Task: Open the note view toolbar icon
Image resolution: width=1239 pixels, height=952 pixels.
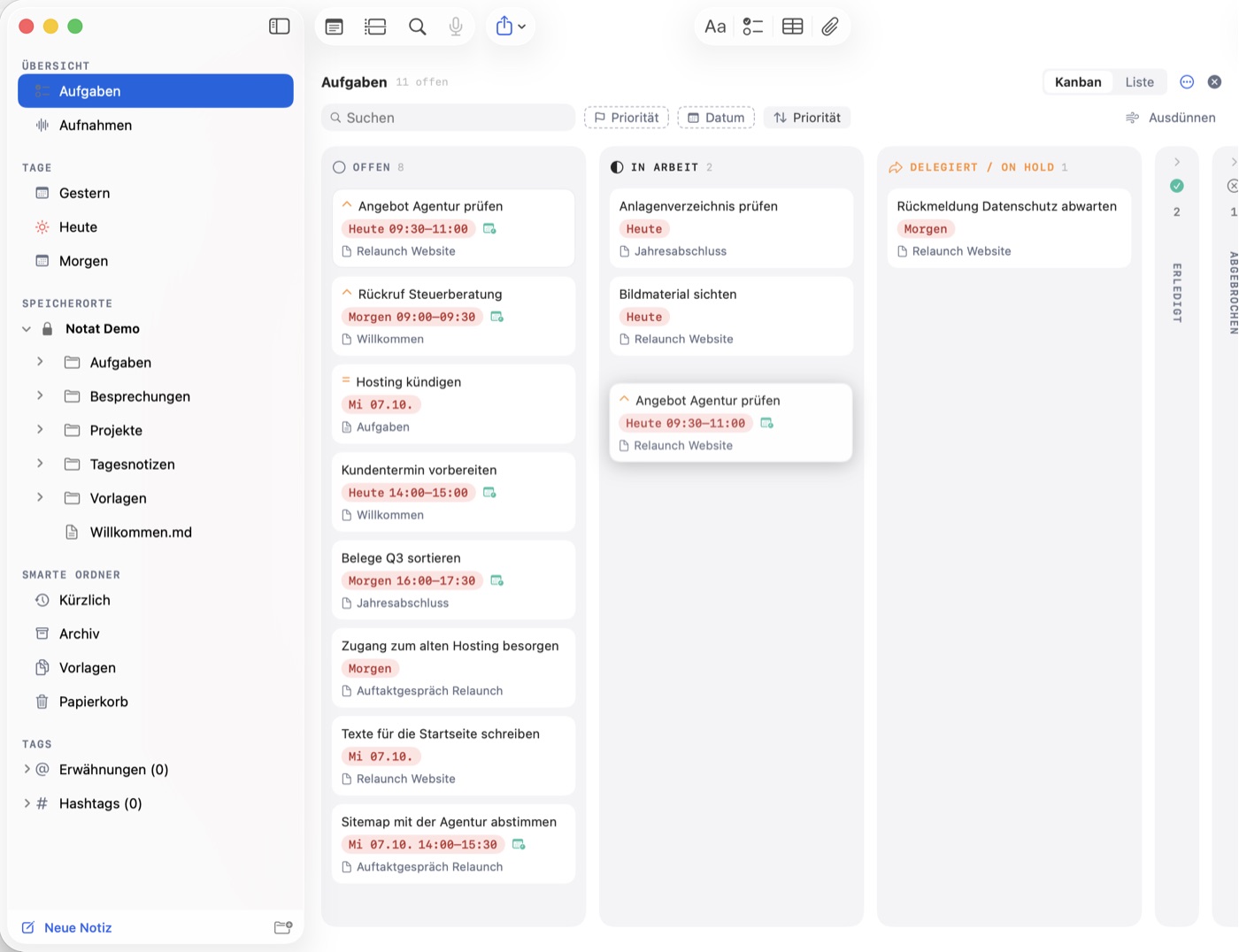Action: click(334, 27)
